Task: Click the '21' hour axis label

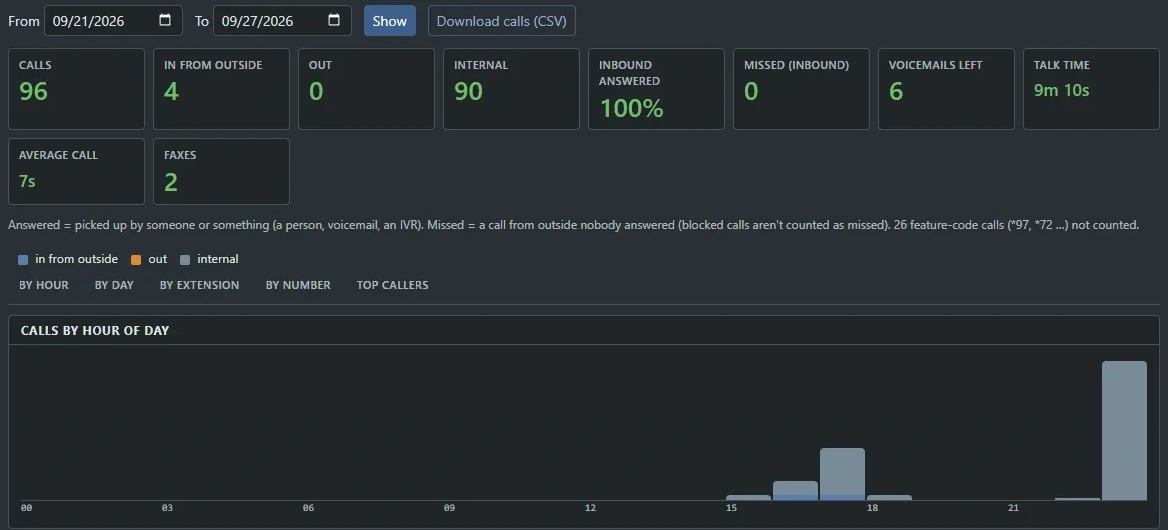Action: [1014, 508]
